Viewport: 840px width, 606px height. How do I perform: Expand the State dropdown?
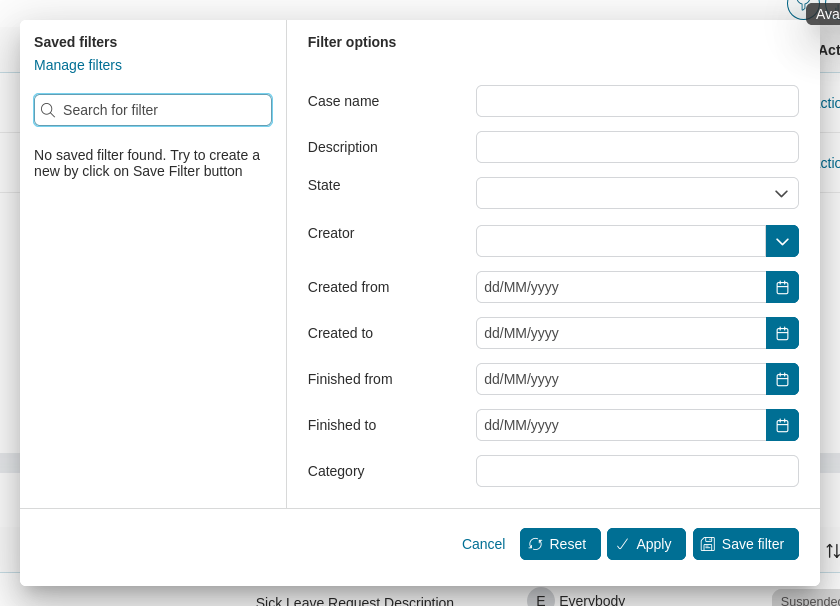pyautogui.click(x=780, y=193)
